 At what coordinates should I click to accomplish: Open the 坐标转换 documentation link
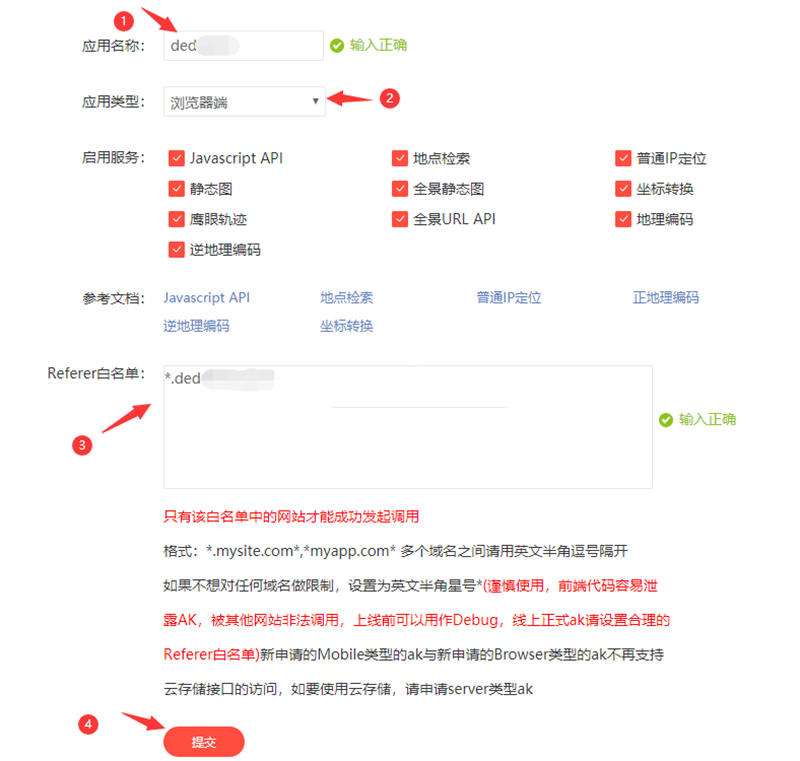tap(346, 326)
